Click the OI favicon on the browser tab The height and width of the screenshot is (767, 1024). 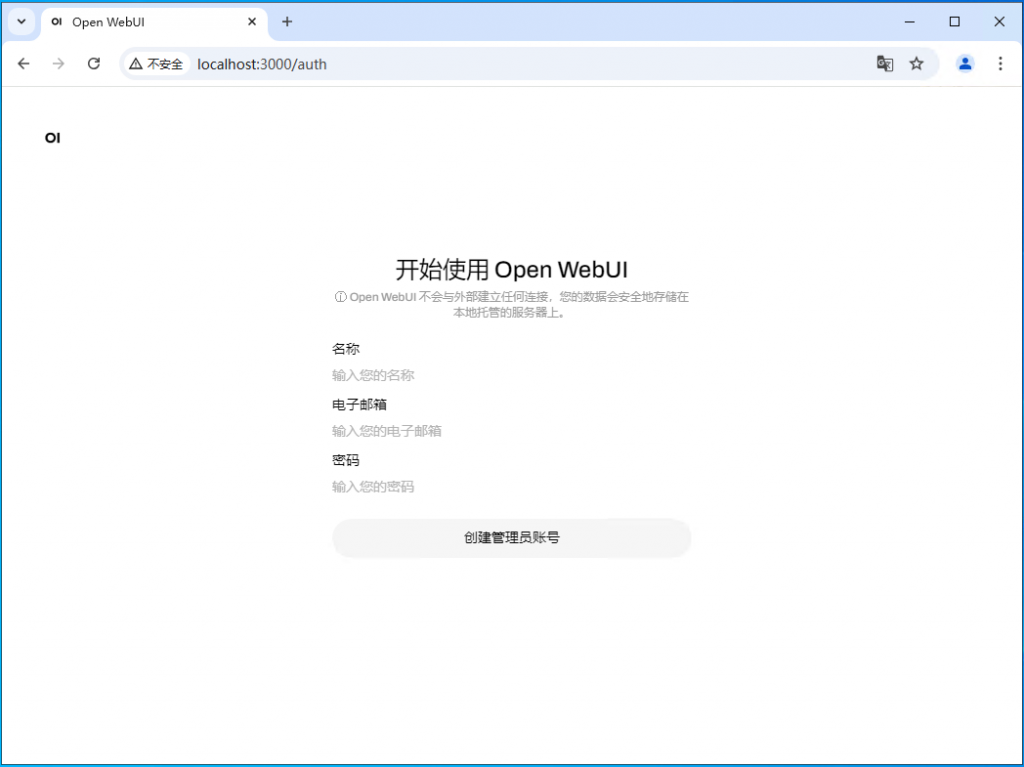click(x=57, y=21)
